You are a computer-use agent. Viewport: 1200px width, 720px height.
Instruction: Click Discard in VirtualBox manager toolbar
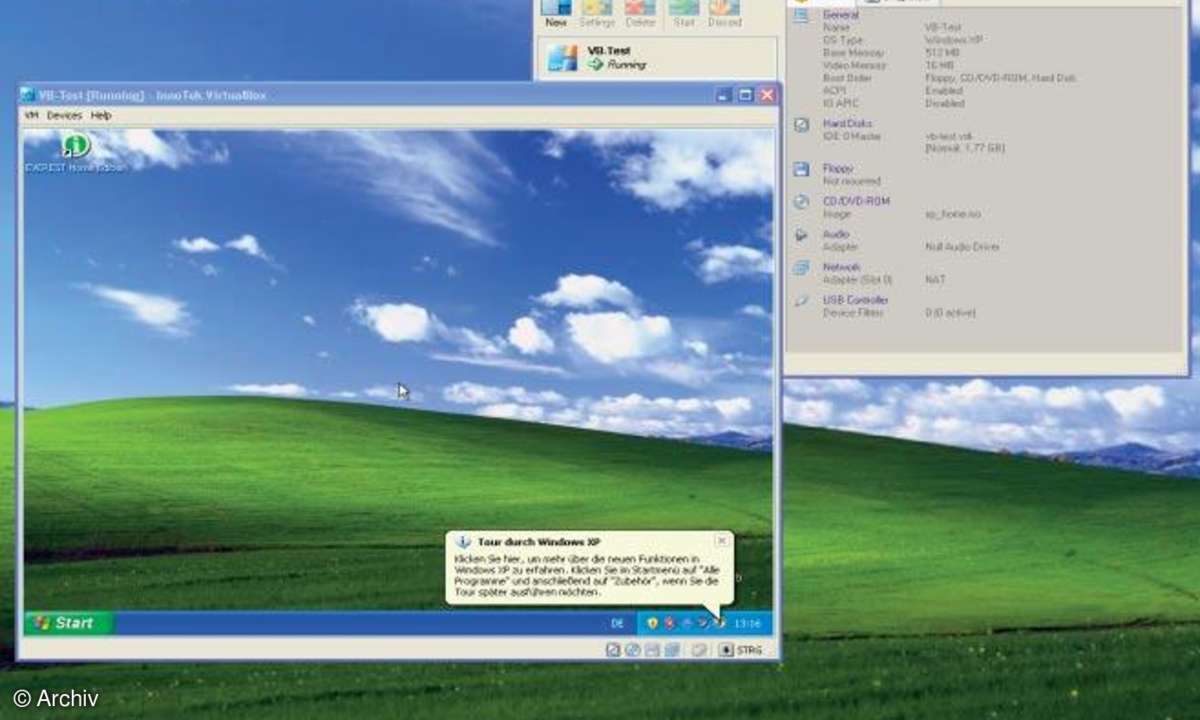tap(724, 14)
